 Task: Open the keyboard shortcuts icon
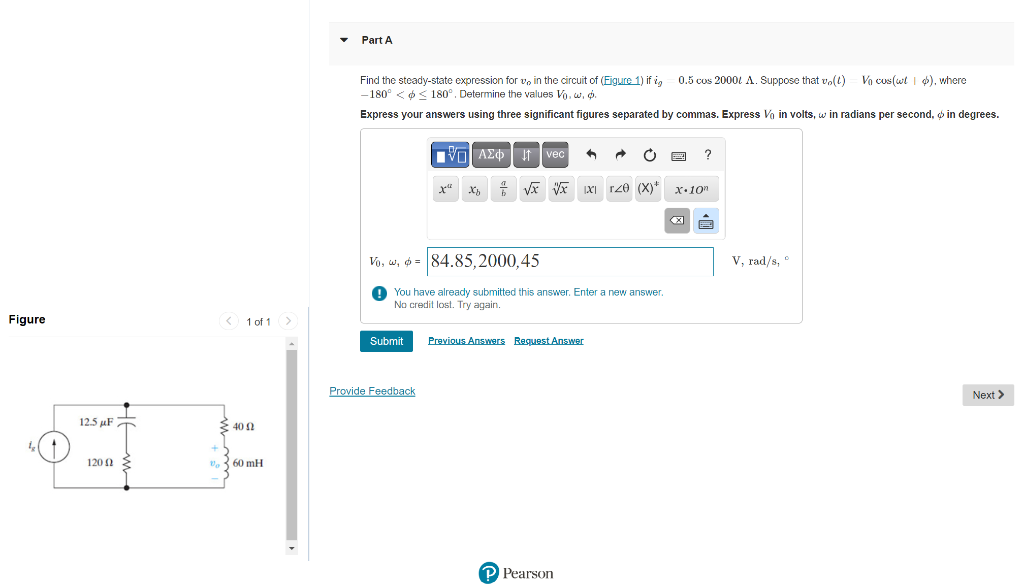[x=677, y=154]
